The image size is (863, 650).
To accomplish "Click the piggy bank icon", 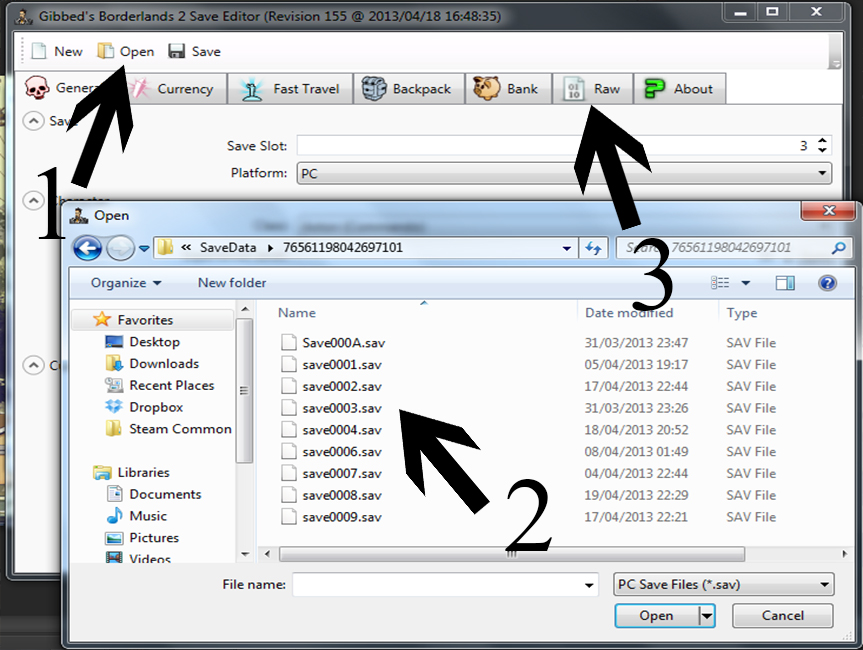I will click(487, 89).
